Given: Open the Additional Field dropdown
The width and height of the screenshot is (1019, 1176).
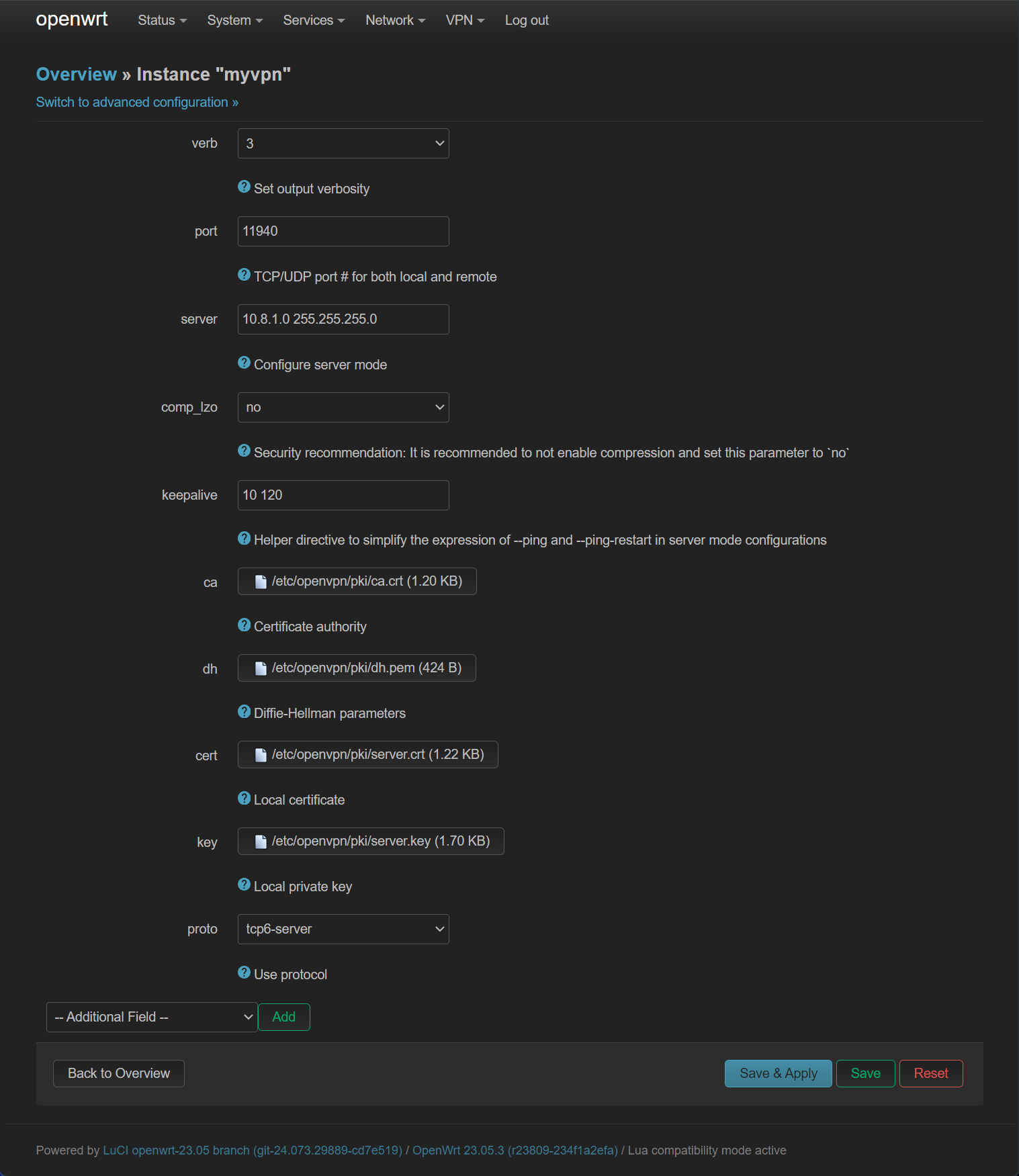Looking at the screenshot, I should coord(152,1017).
